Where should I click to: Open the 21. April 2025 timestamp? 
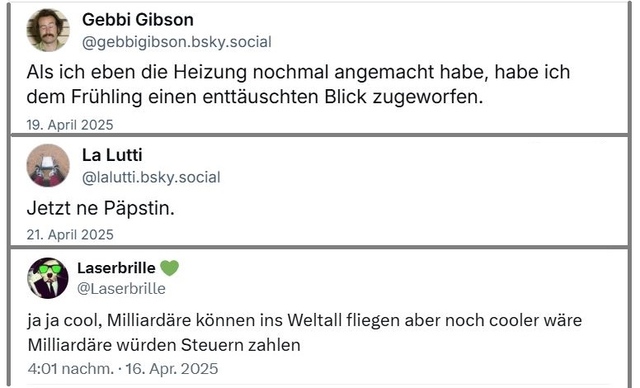pos(70,235)
